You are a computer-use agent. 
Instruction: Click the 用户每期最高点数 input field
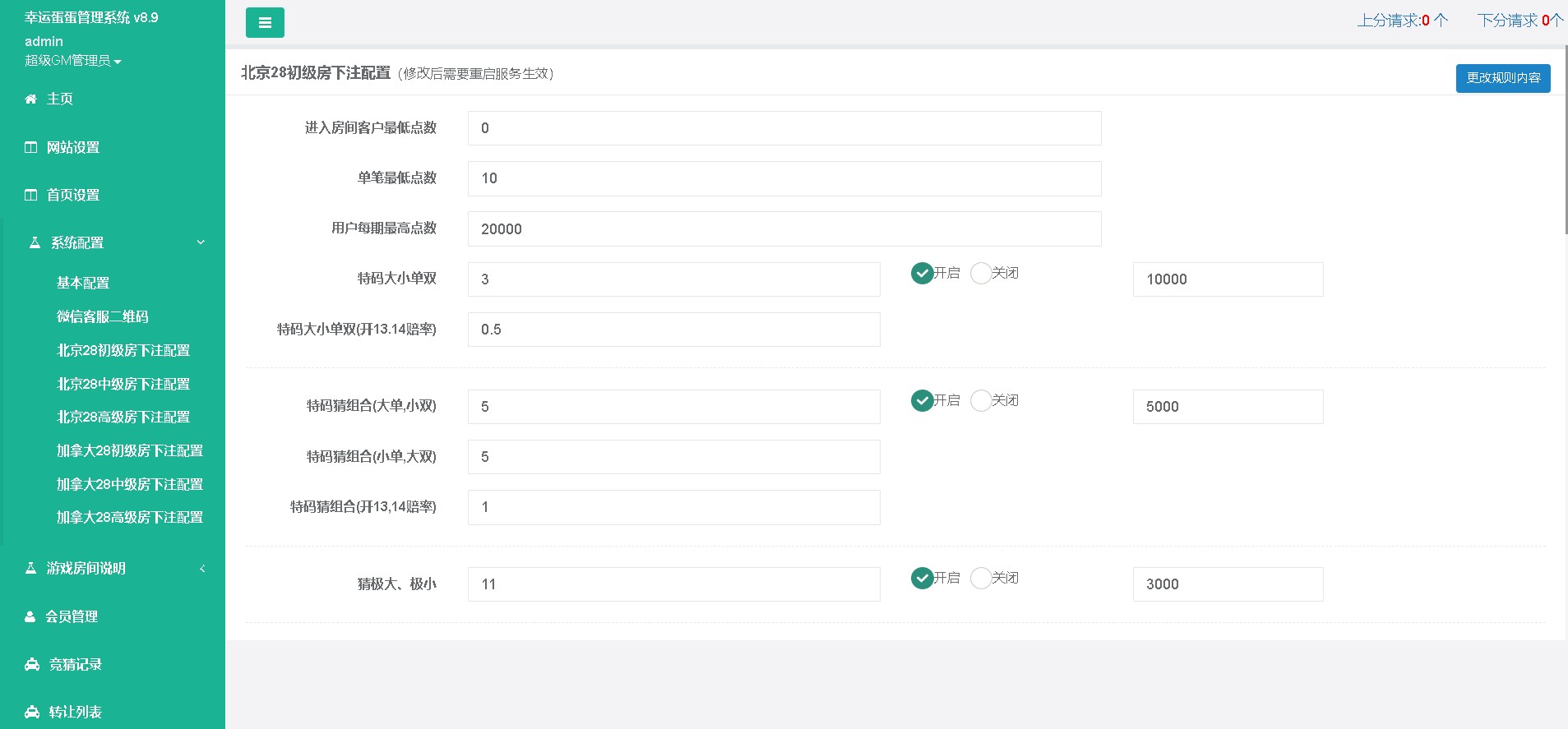[784, 229]
